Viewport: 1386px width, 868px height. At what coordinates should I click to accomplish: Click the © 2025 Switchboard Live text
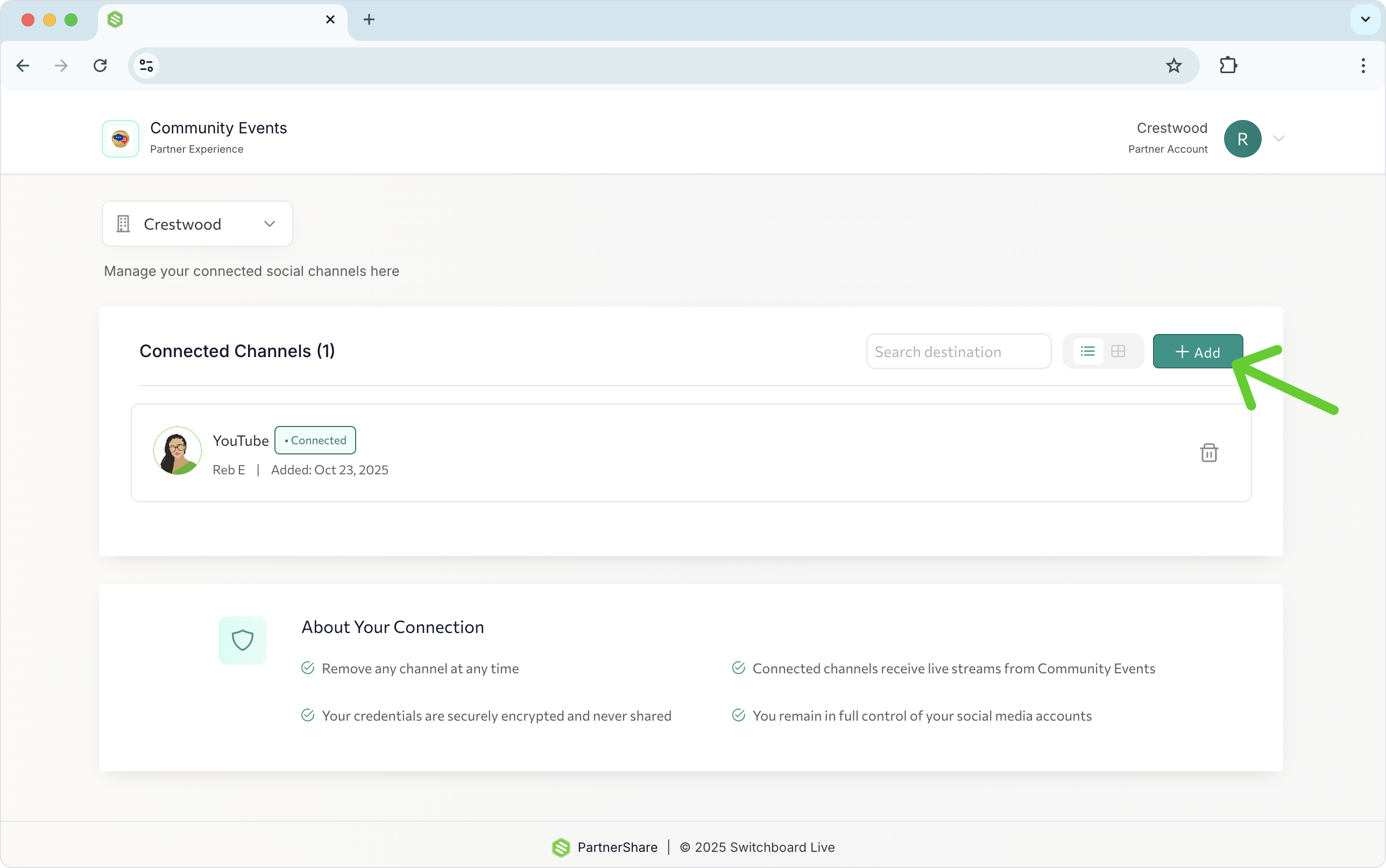(x=758, y=848)
